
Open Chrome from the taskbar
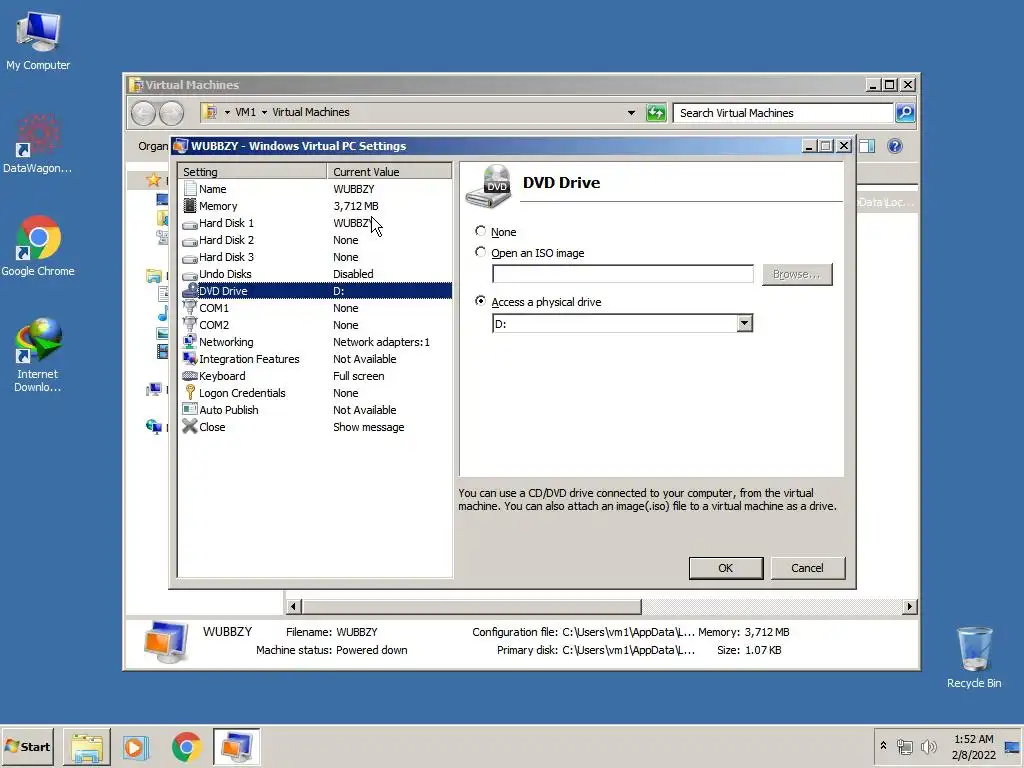pos(187,747)
